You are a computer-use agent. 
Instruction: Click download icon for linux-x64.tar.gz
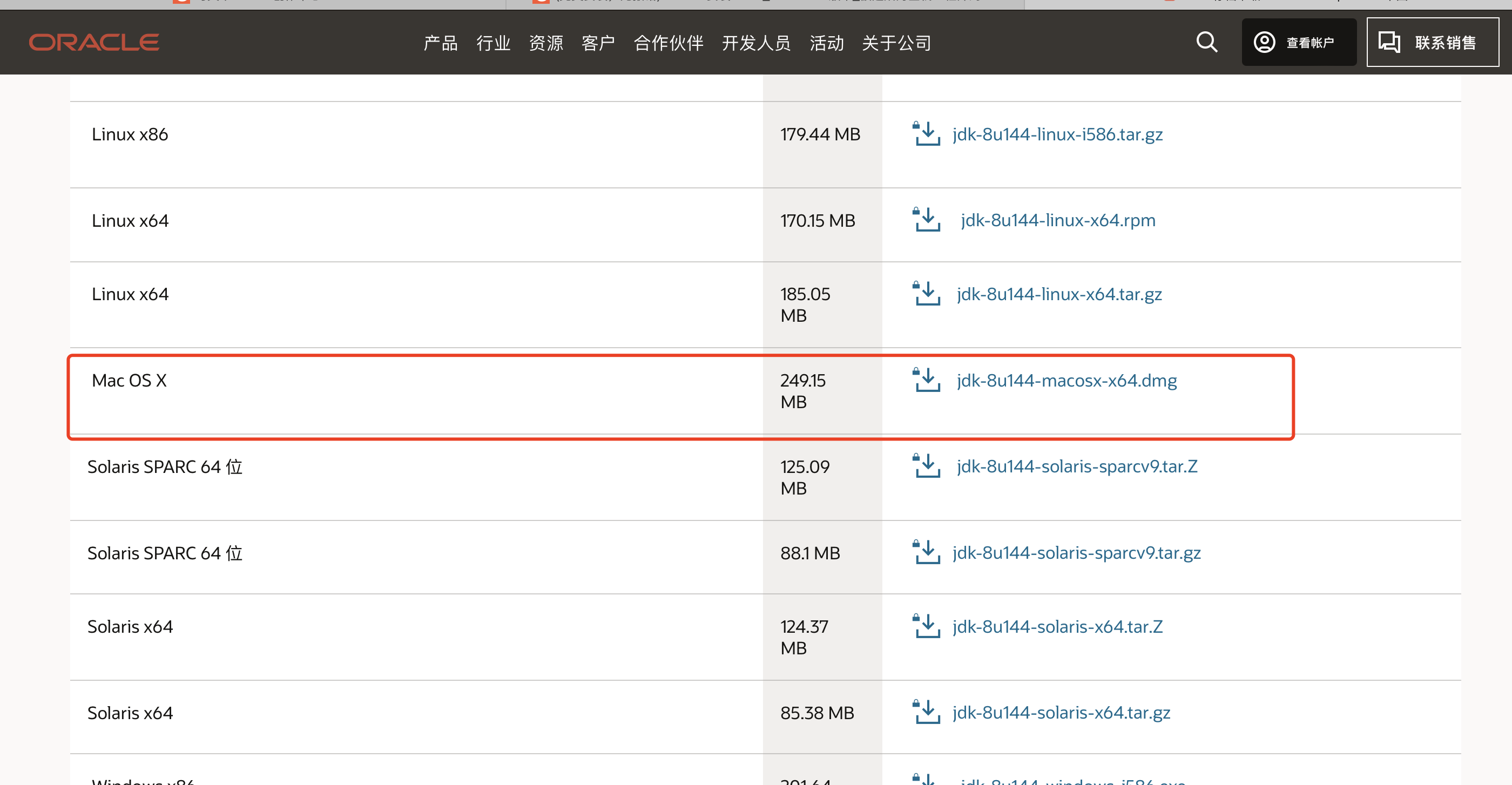(x=926, y=293)
